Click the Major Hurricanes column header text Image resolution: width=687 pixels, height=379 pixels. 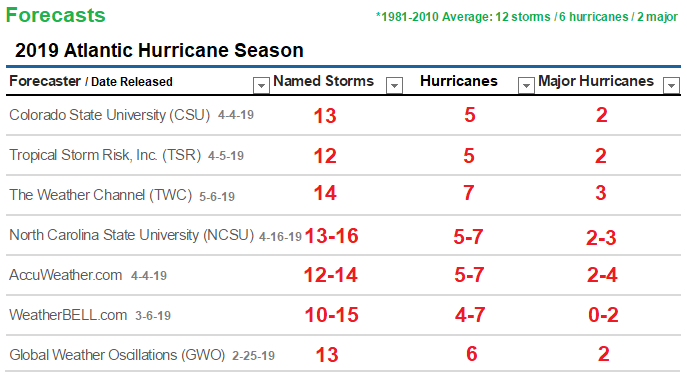pos(595,81)
